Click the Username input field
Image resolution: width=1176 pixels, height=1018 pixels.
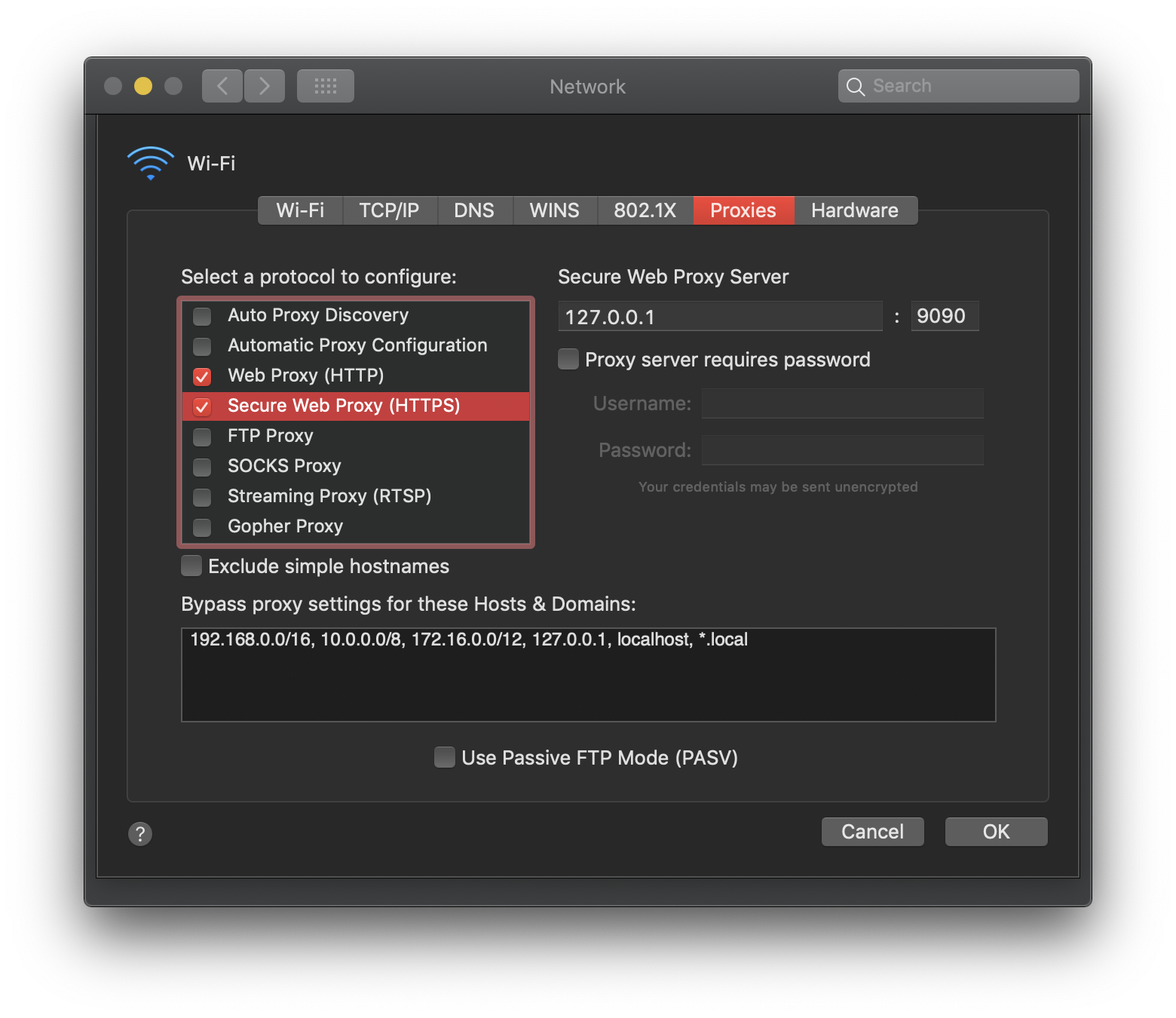(x=843, y=403)
